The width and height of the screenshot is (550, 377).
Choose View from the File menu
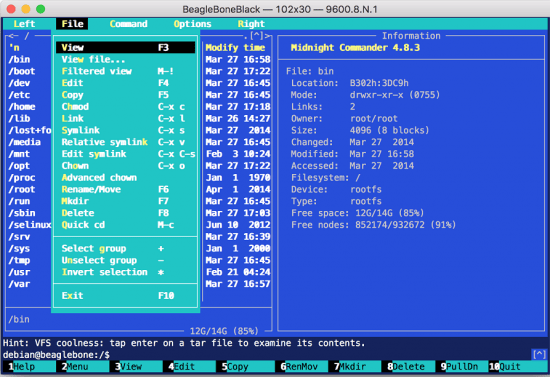125,47
